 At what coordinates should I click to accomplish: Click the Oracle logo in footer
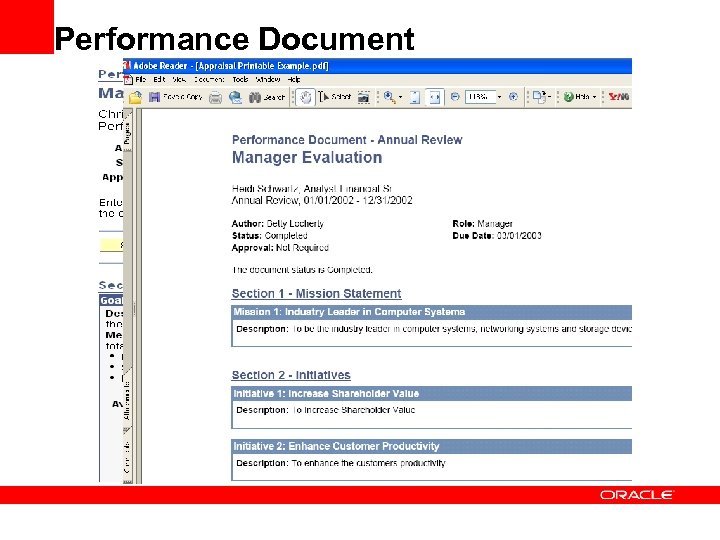pyautogui.click(x=636, y=495)
